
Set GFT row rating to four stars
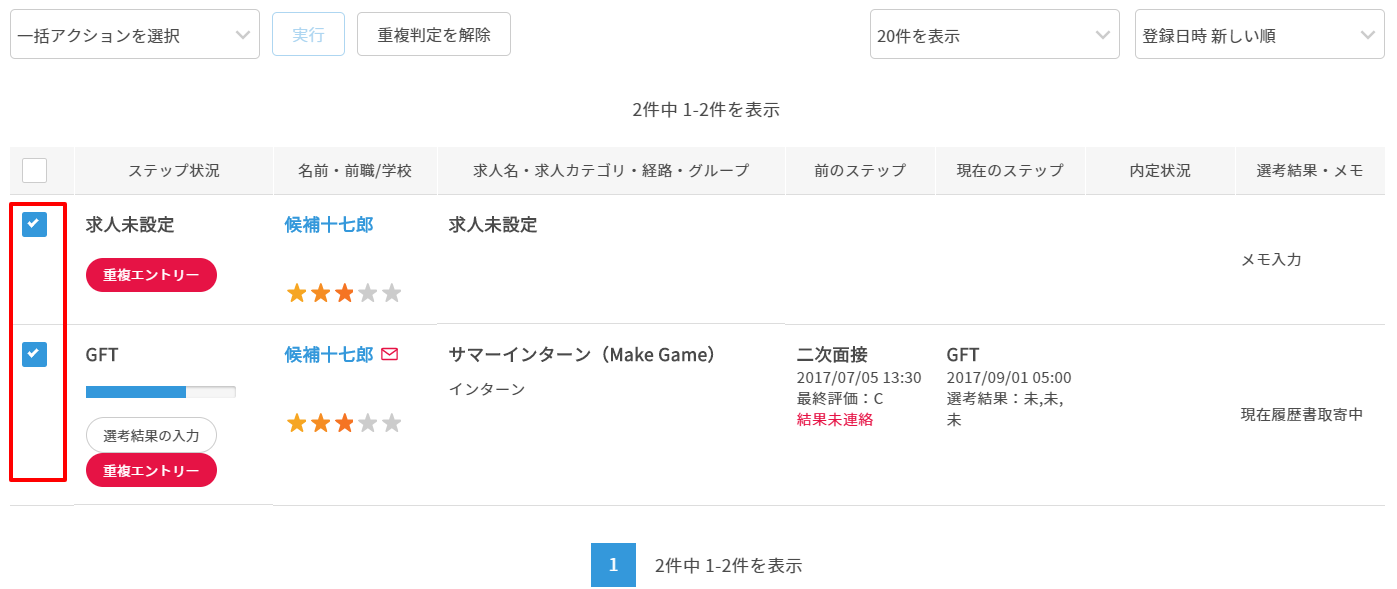pos(368,423)
